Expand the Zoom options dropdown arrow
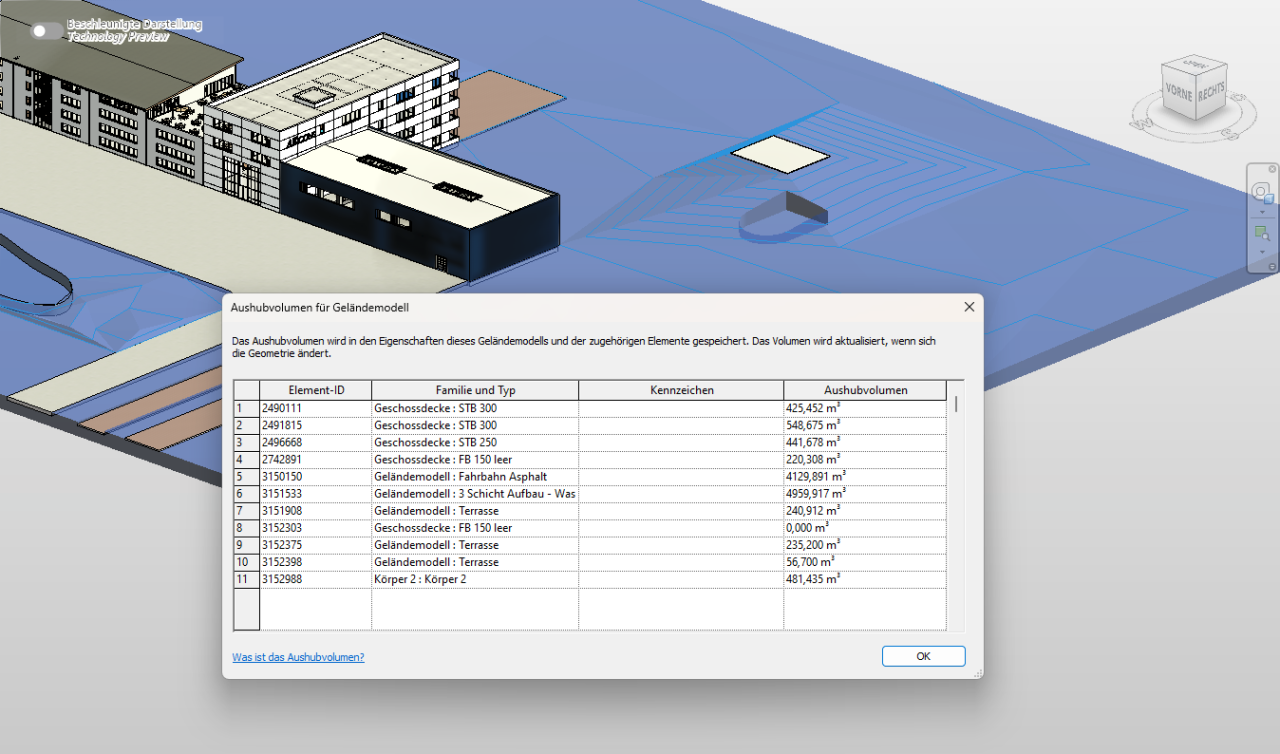Image resolution: width=1280 pixels, height=754 pixels. (1262, 252)
